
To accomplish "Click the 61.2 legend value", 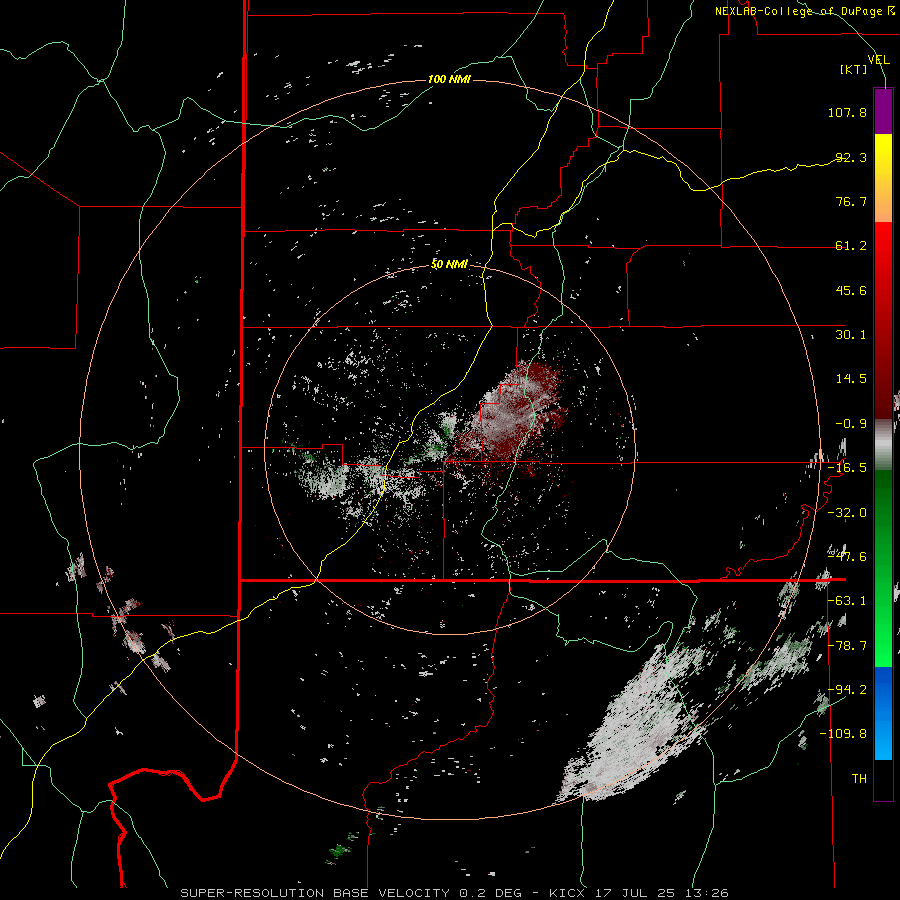I will point(851,246).
